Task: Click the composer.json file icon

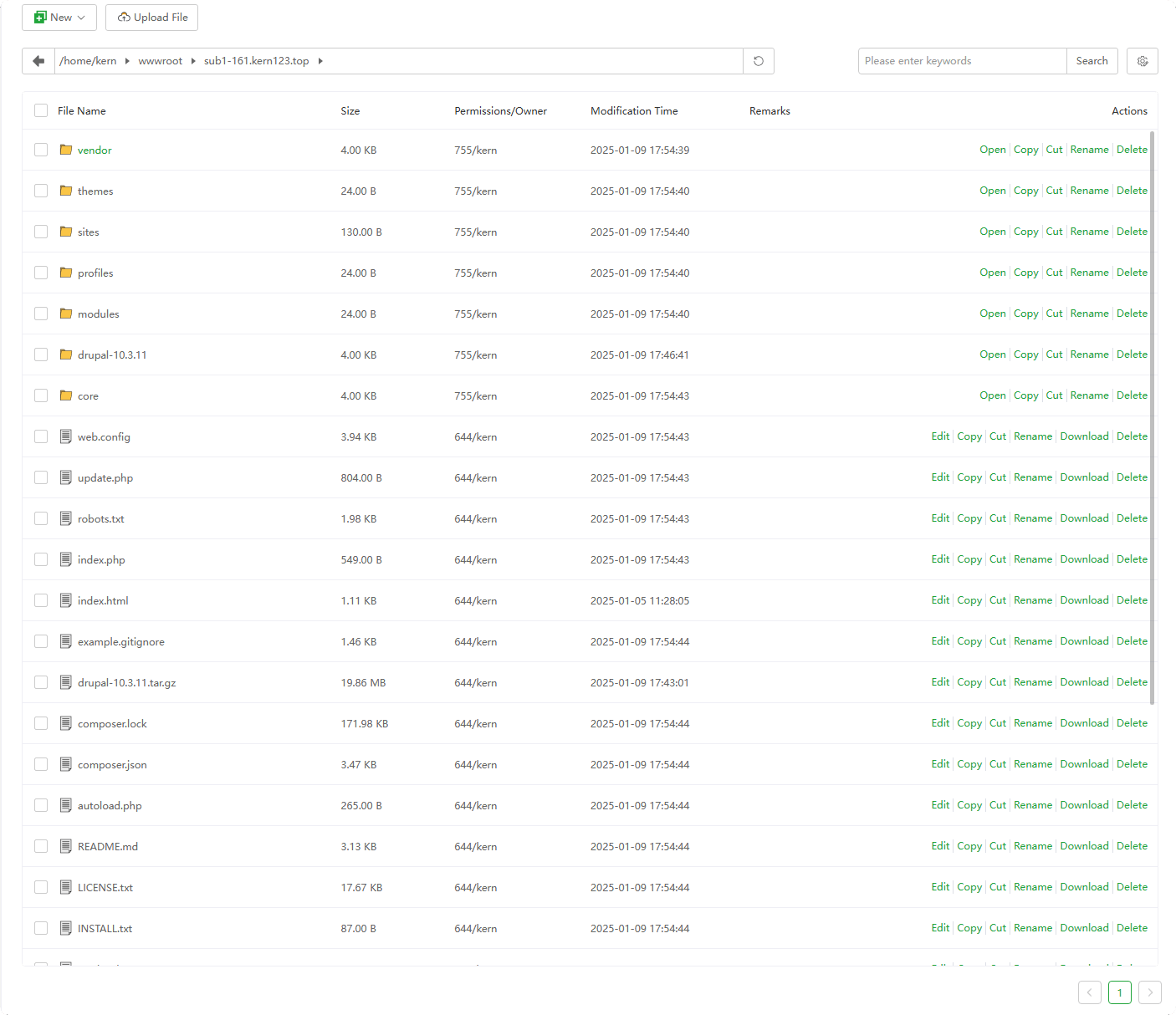Action: pos(66,764)
